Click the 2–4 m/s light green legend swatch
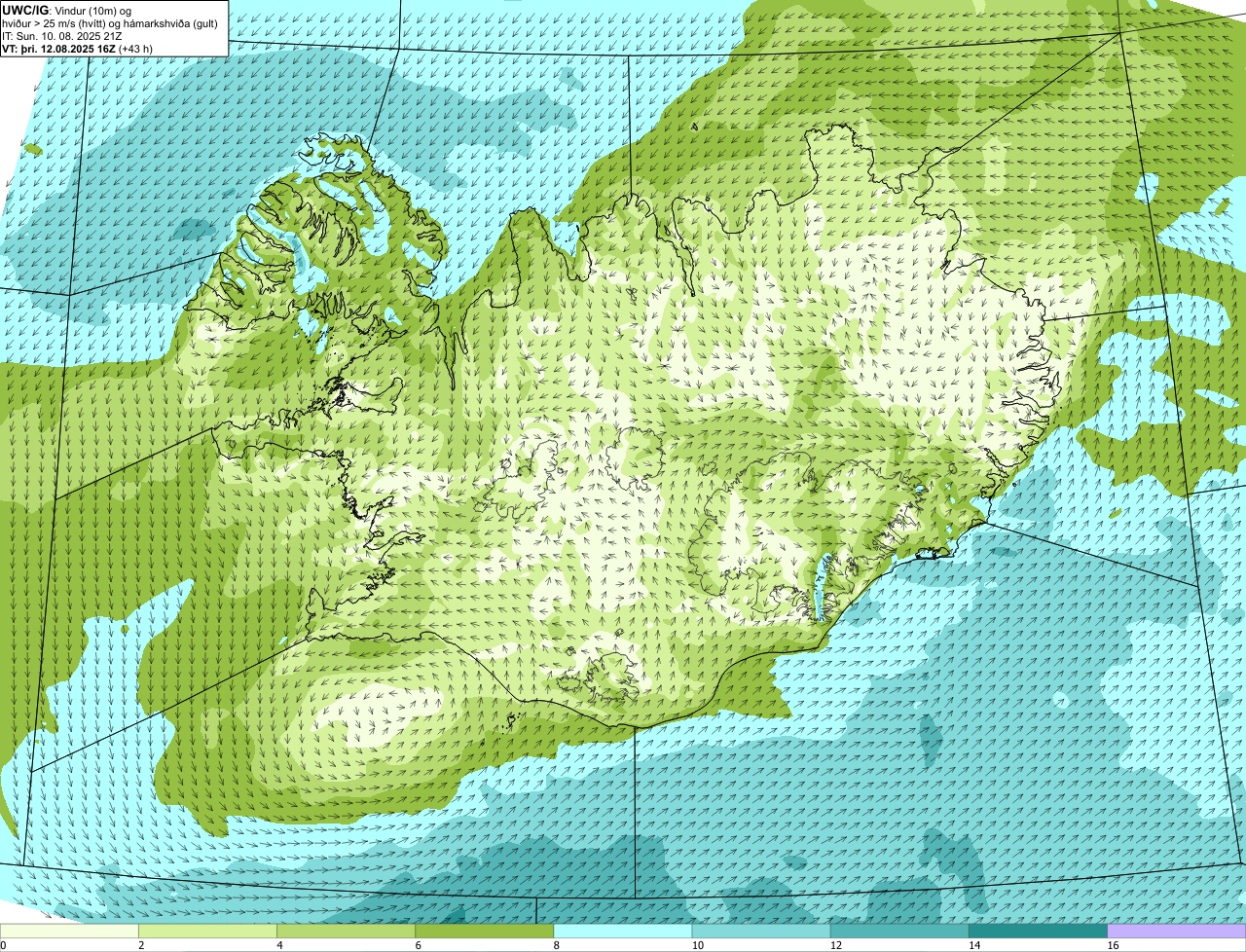The image size is (1246, 952). (208, 932)
